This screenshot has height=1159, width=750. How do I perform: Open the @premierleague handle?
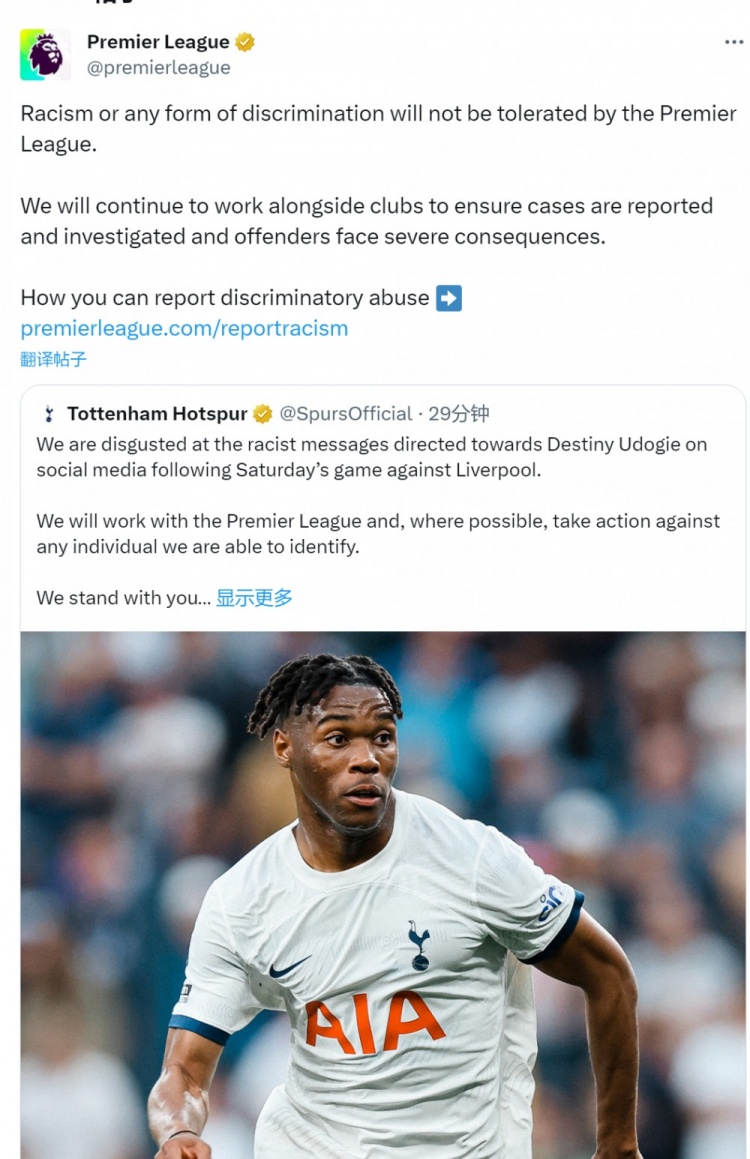point(158,67)
